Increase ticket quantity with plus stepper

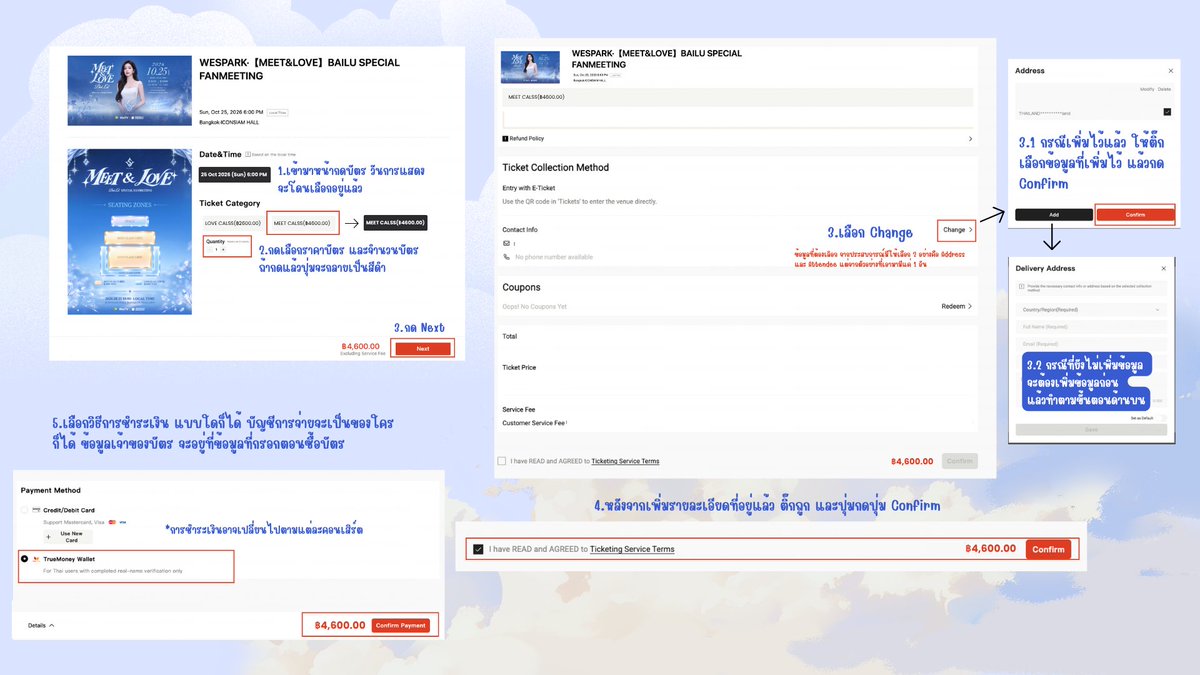(223, 249)
